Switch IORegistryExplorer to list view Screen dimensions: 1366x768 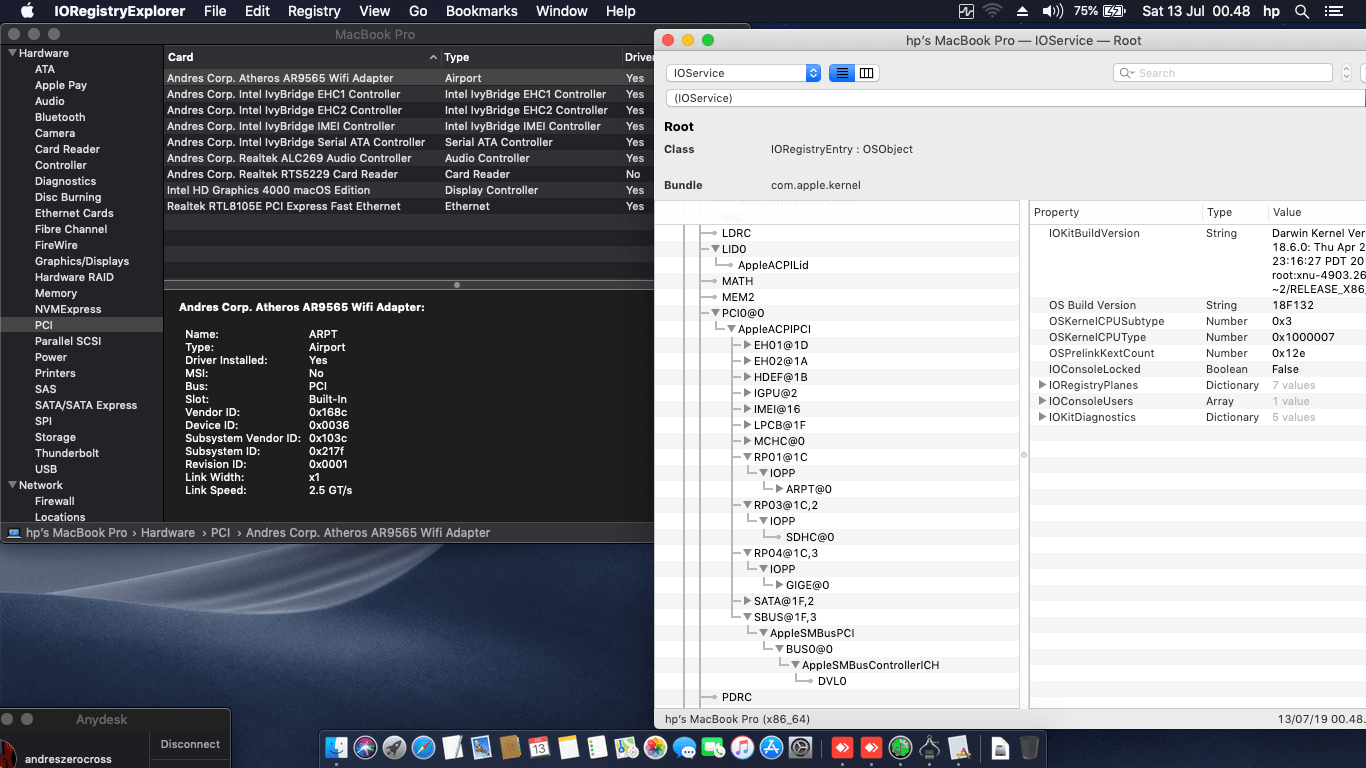[x=842, y=73]
